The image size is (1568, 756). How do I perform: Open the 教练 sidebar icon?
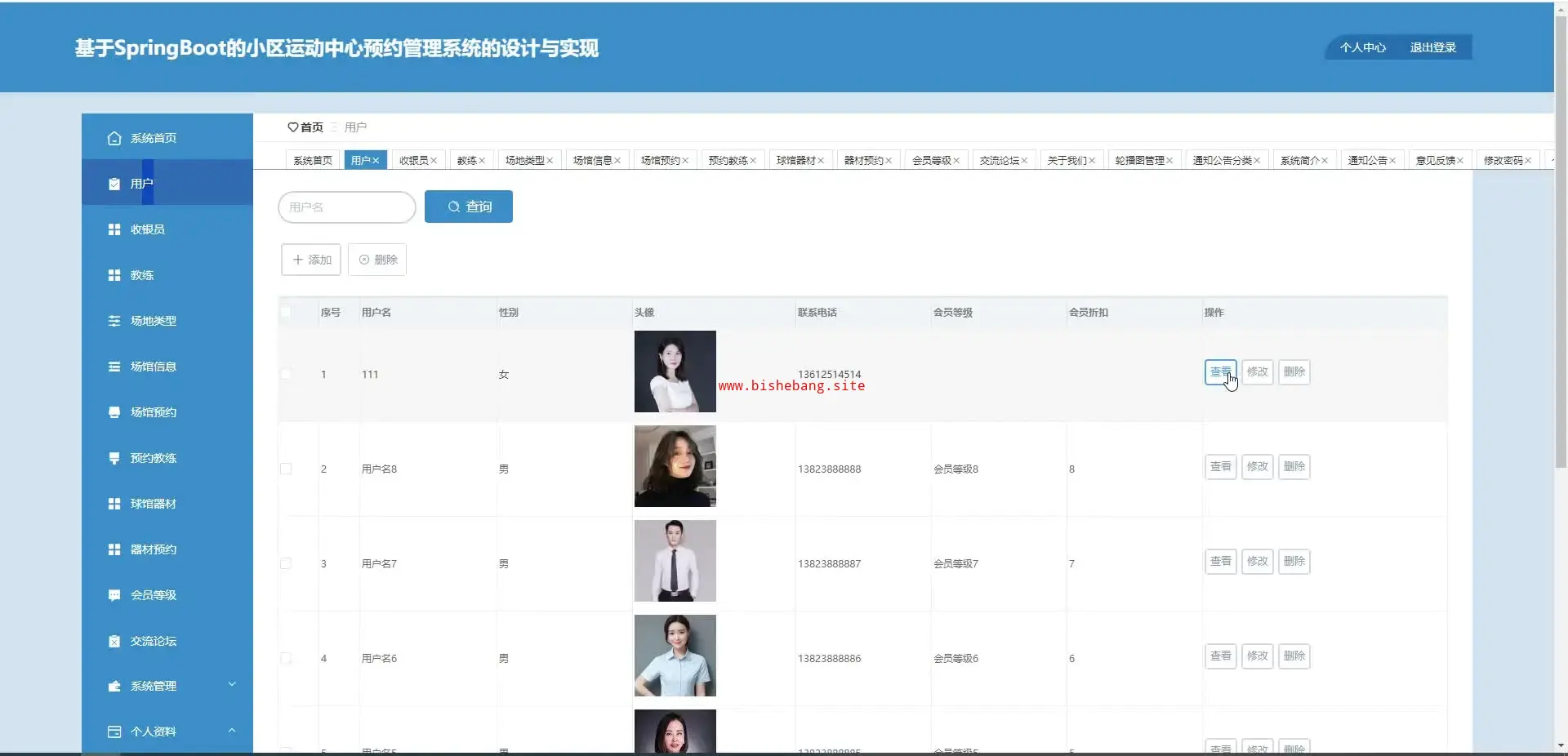(x=114, y=275)
